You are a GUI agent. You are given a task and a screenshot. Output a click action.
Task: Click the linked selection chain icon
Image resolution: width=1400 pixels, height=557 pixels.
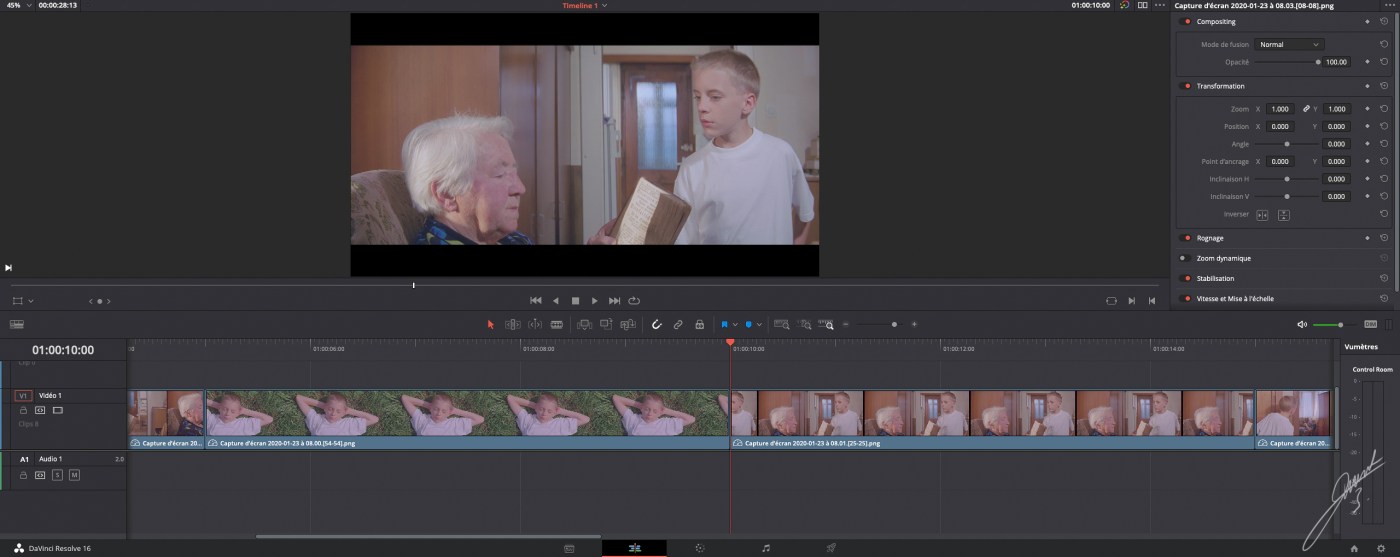point(678,324)
